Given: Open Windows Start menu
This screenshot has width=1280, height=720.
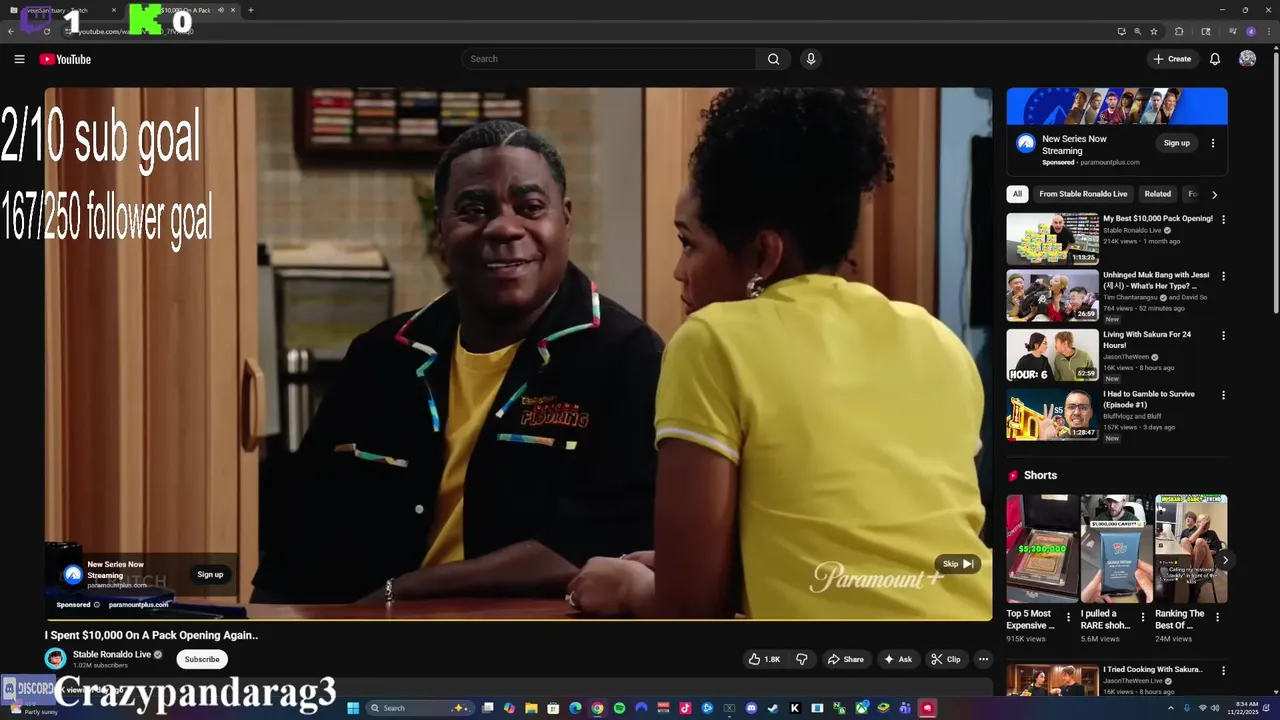Looking at the screenshot, I should 353,708.
